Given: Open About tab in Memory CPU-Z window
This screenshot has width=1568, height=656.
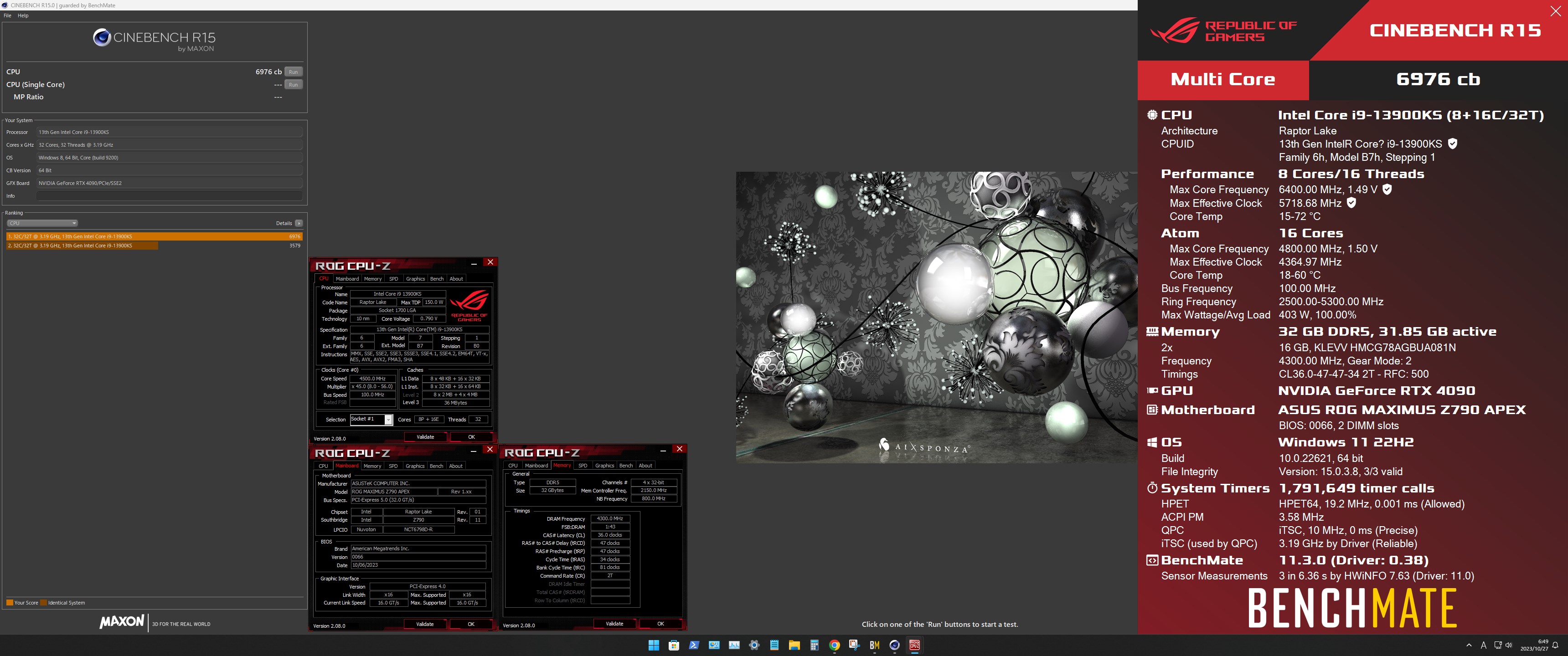Looking at the screenshot, I should coord(645,466).
